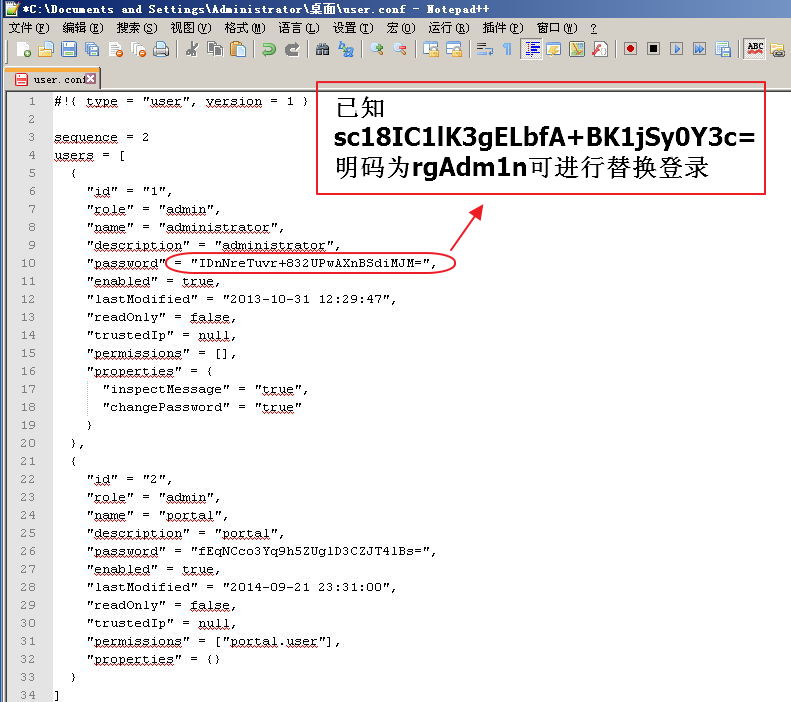
Task: Open Find with binoculars icon
Action: point(322,49)
